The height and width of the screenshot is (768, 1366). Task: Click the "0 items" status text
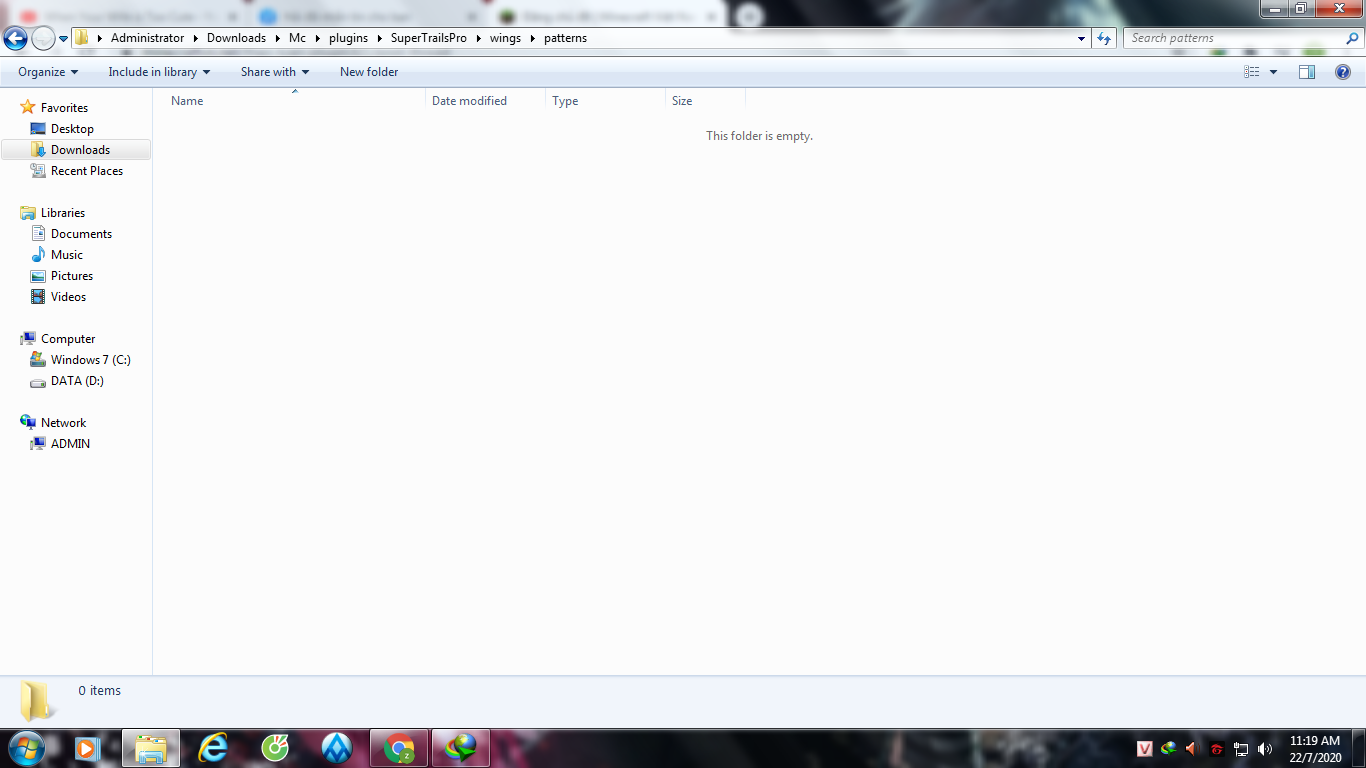(x=100, y=691)
